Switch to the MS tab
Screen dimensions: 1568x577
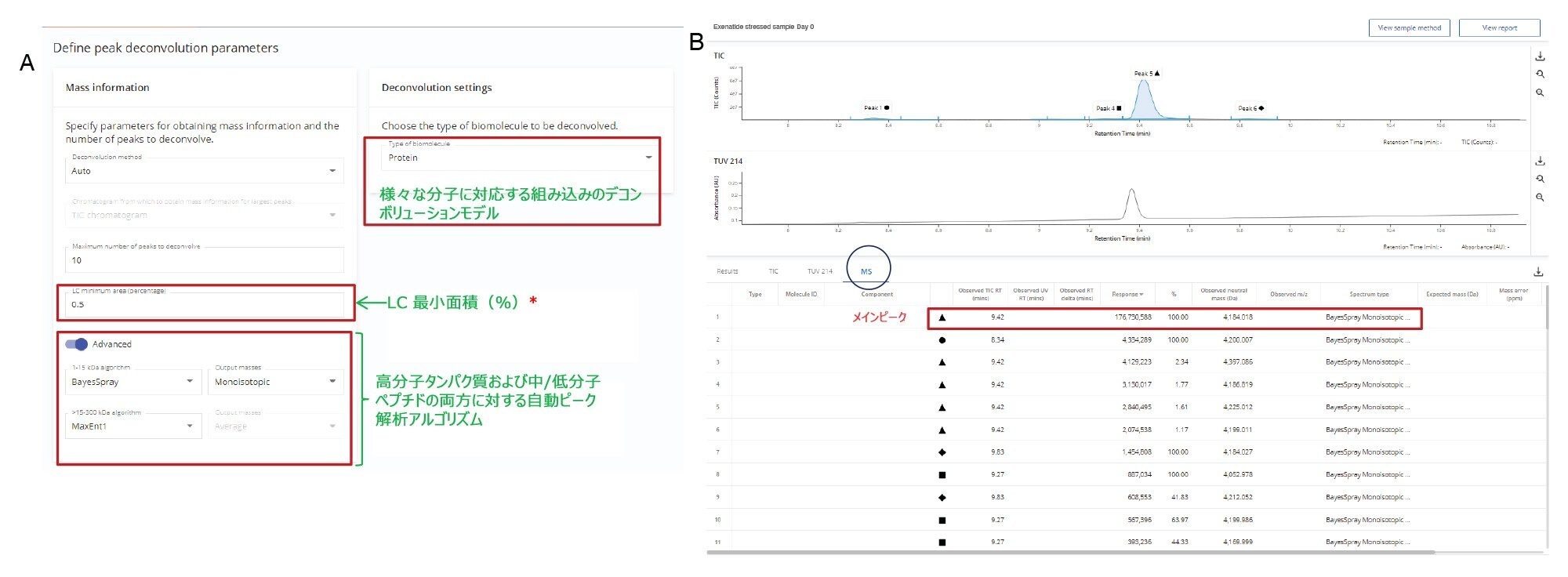866,271
